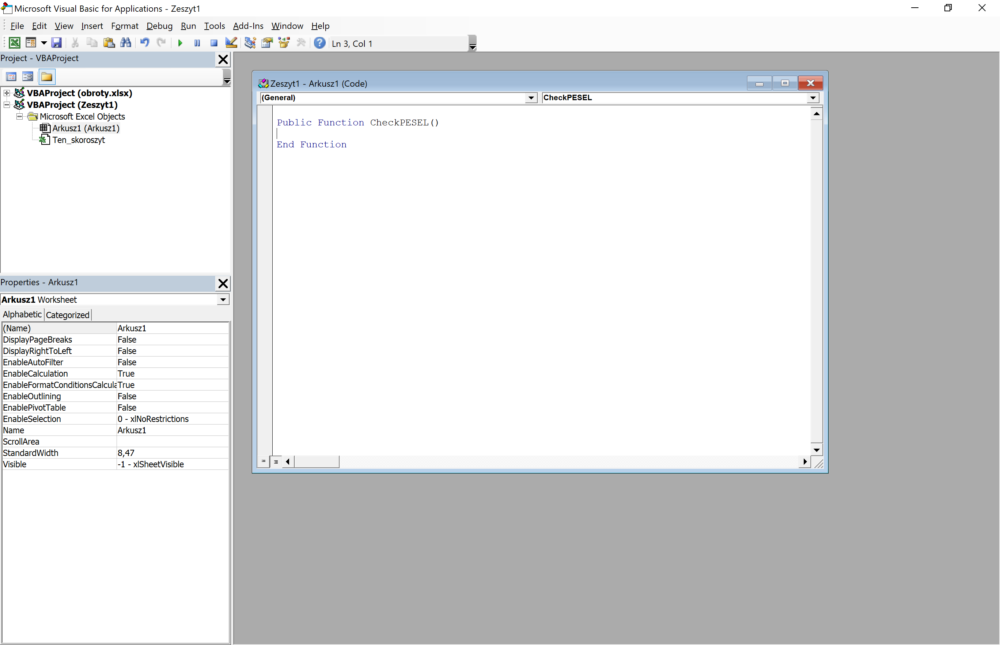Open the Add-Ins menu
The width and height of the screenshot is (1000, 645).
tap(248, 26)
